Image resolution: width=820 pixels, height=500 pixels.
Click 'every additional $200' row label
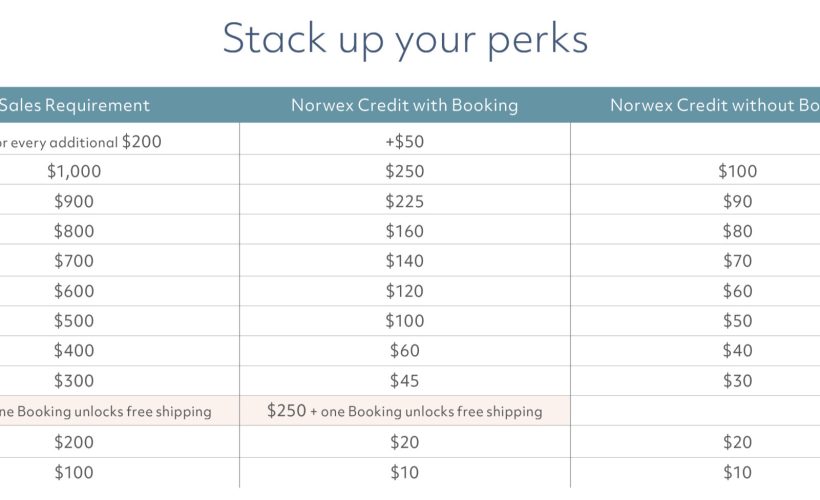click(81, 142)
